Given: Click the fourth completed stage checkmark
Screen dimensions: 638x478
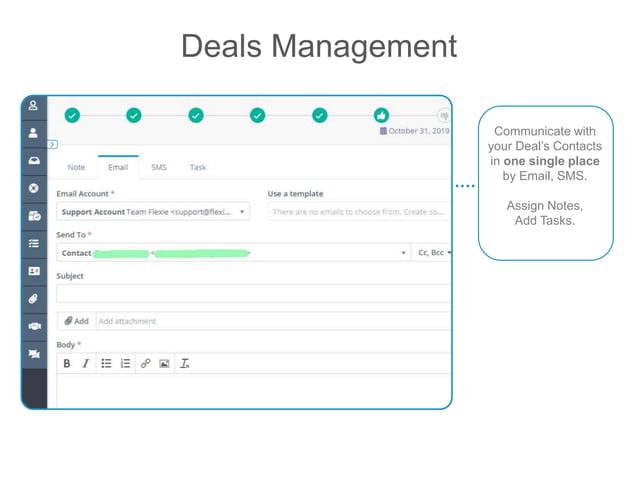Looking at the screenshot, I should pyautogui.click(x=258, y=116).
